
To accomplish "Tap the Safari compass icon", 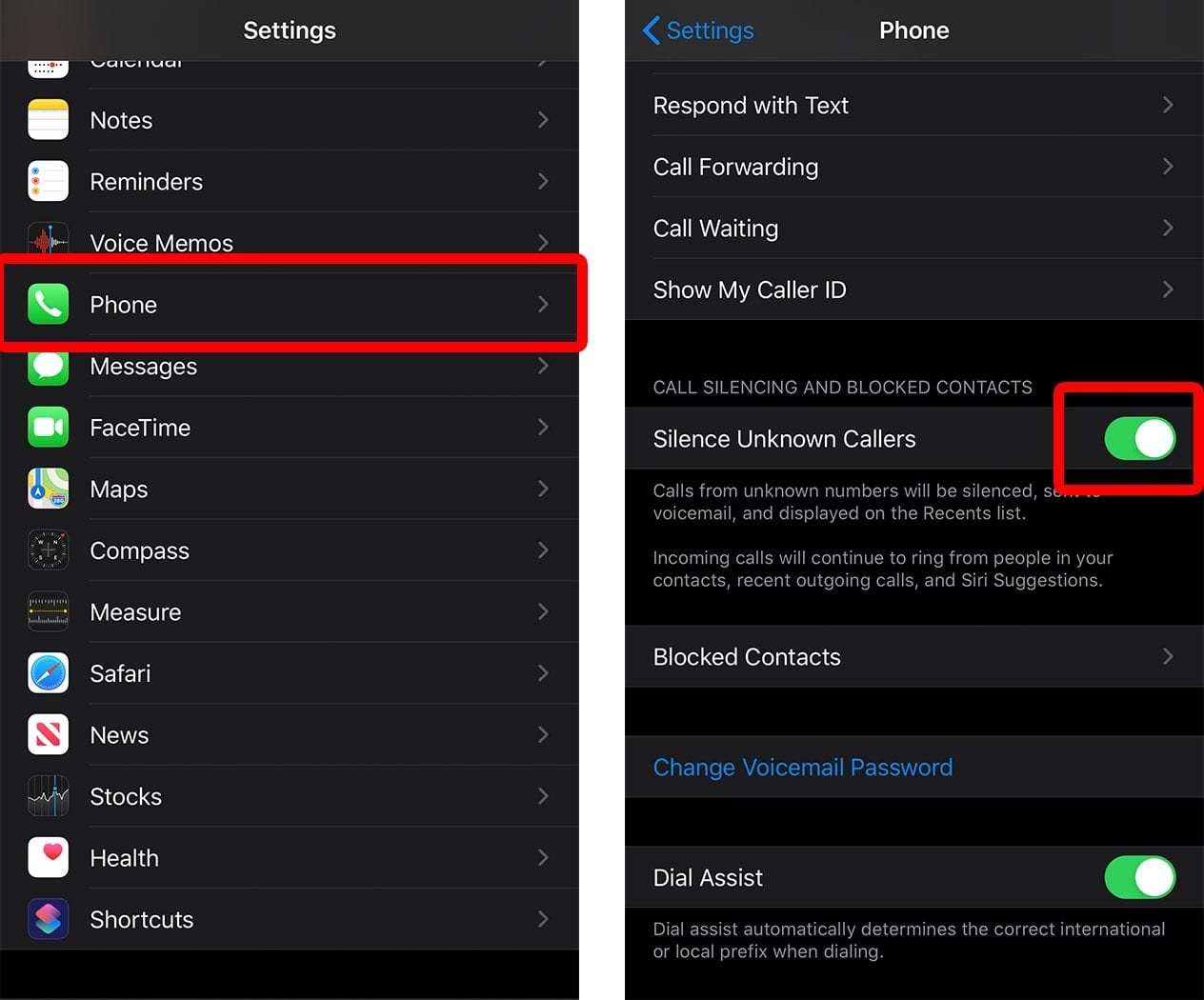I will pos(48,673).
